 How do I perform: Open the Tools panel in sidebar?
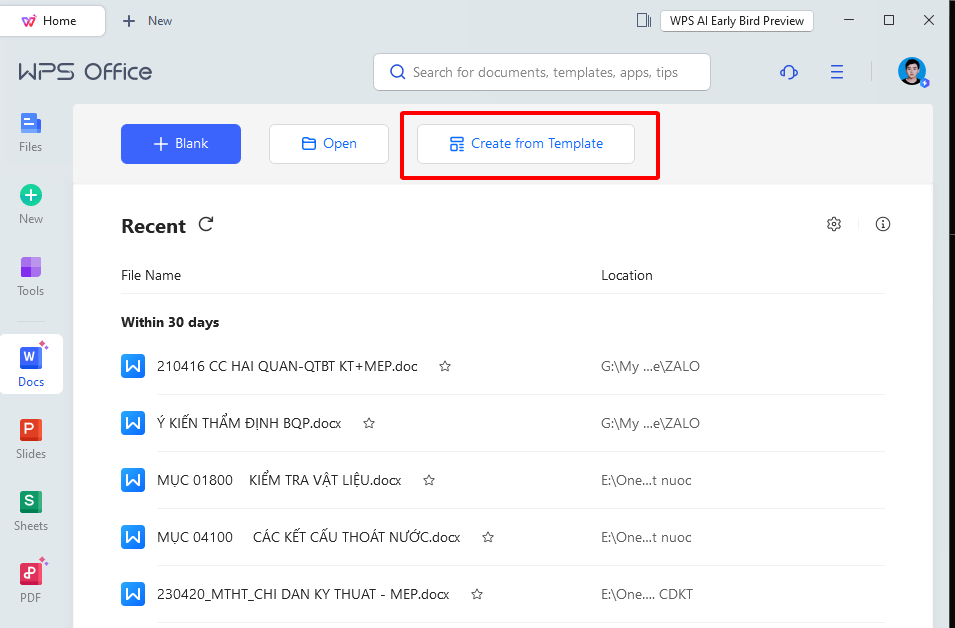pos(31,276)
